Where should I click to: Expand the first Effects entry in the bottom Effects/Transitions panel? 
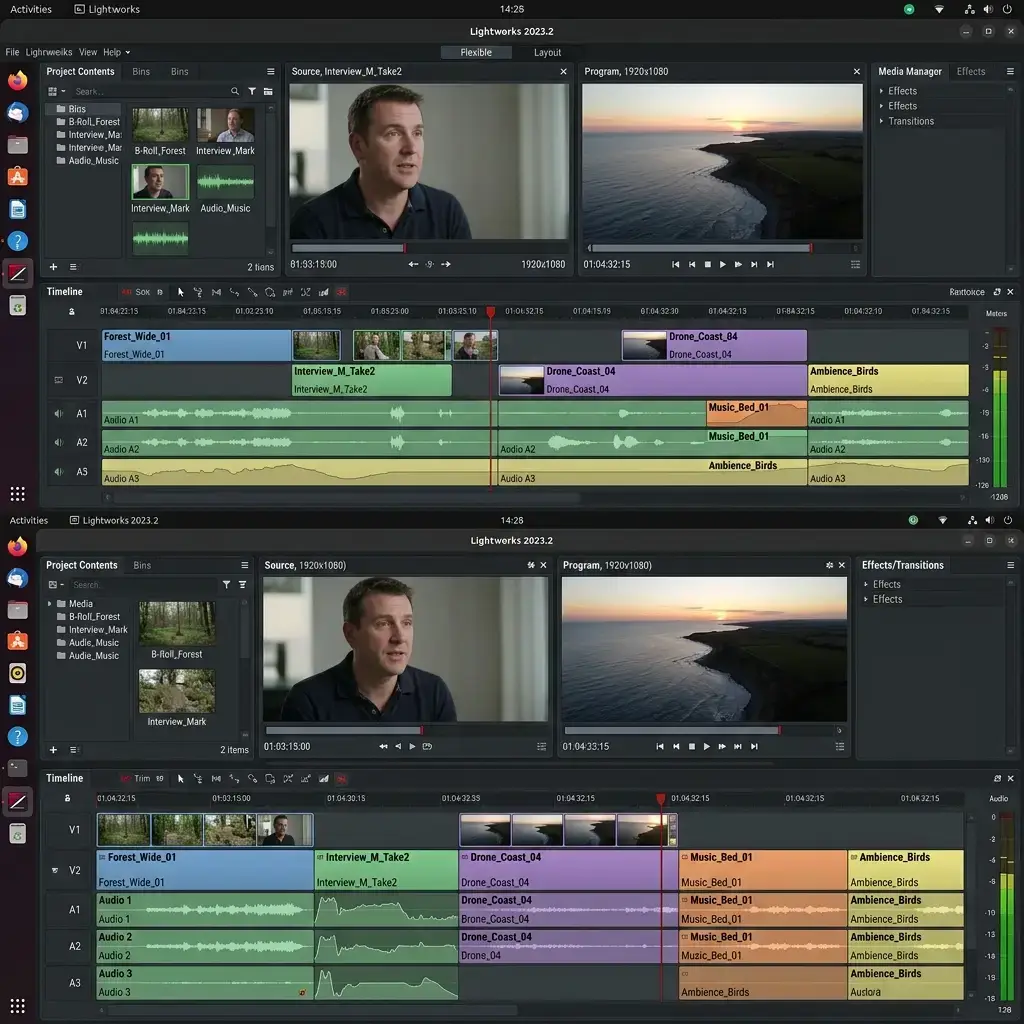coord(866,584)
